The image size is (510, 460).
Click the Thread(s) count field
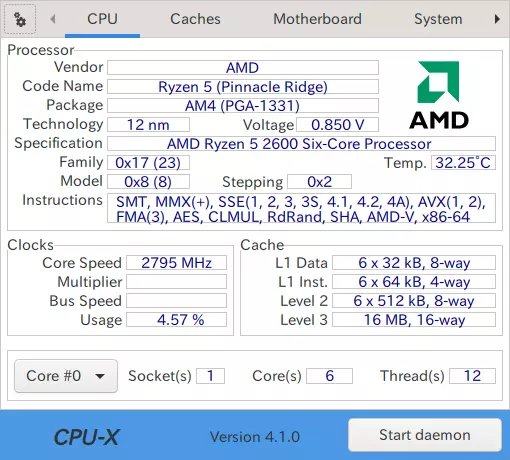[472, 376]
